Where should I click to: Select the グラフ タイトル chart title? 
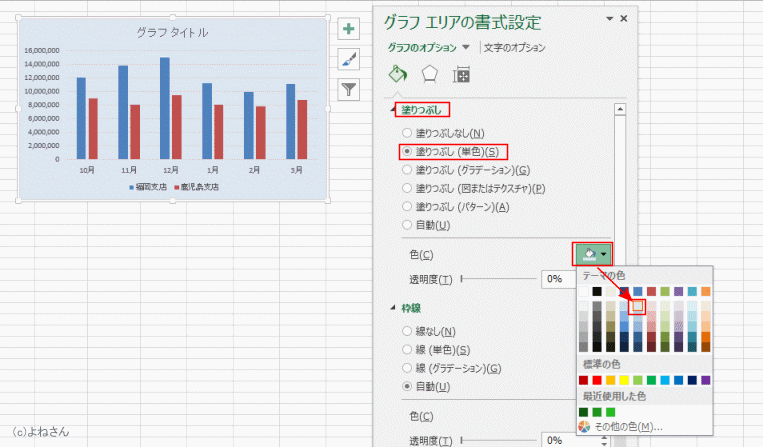tap(172, 33)
